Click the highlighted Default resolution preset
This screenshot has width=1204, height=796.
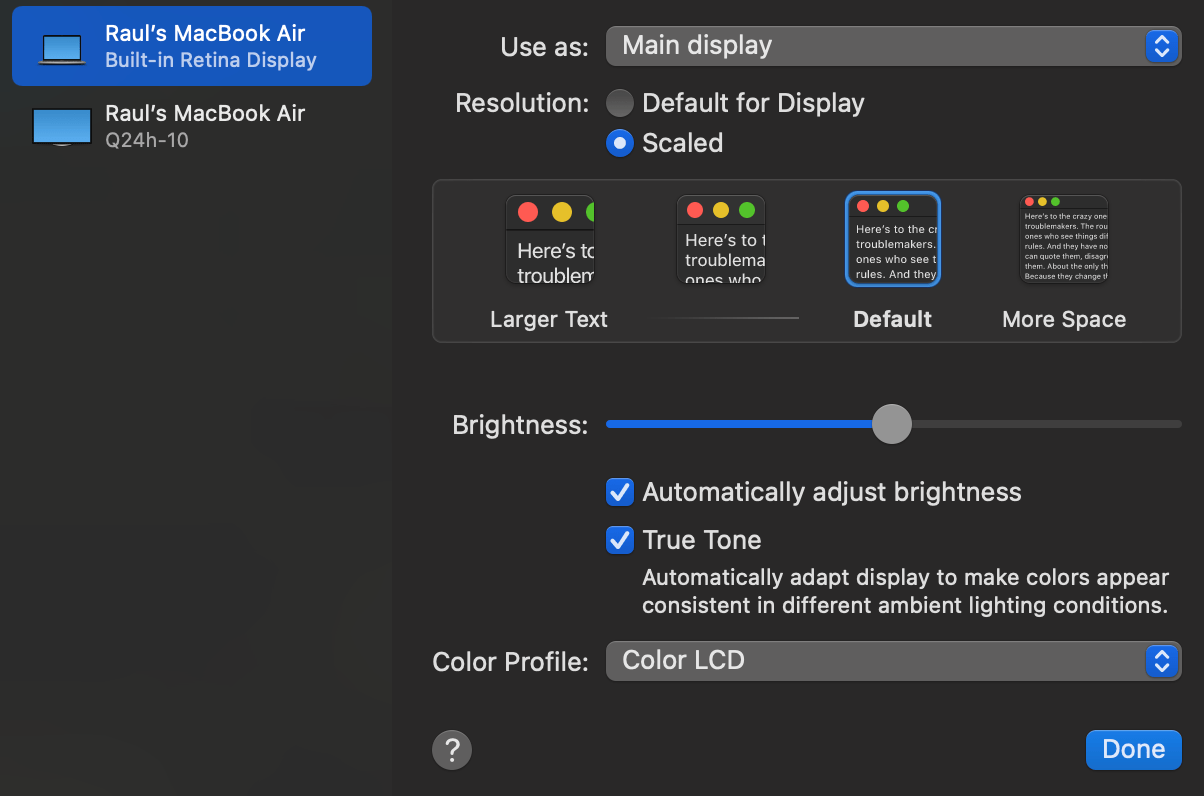pos(892,239)
